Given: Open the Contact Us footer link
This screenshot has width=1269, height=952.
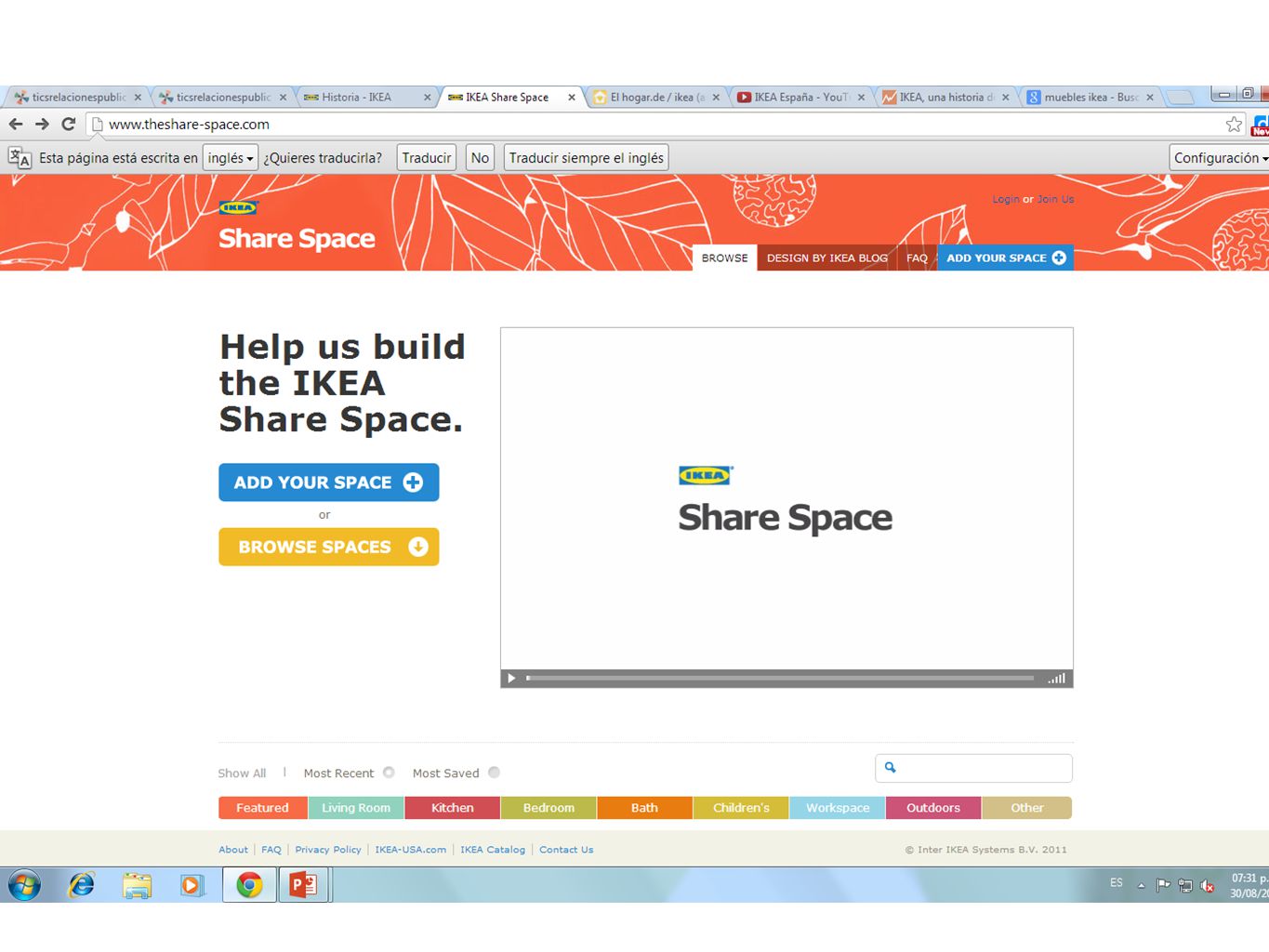Looking at the screenshot, I should point(566,850).
